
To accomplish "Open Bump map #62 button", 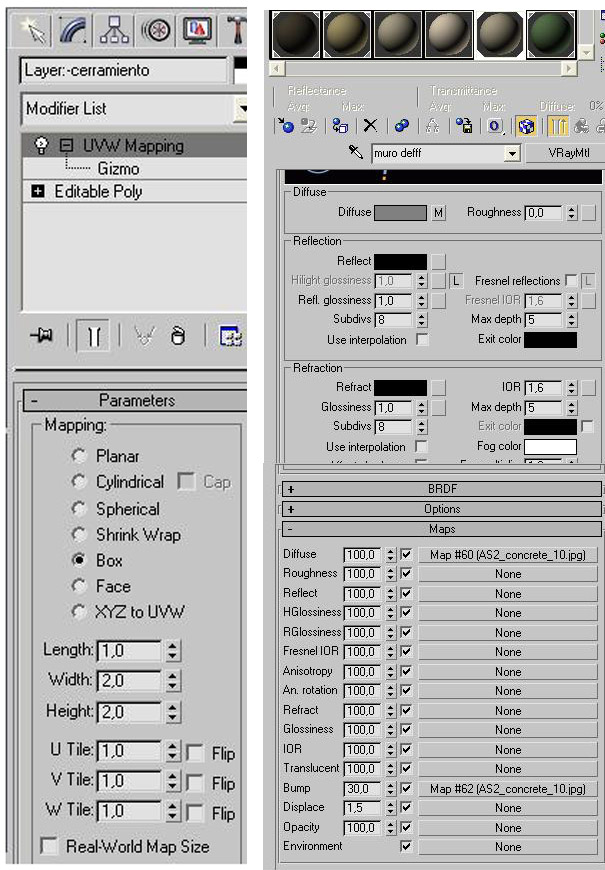I will (507, 788).
